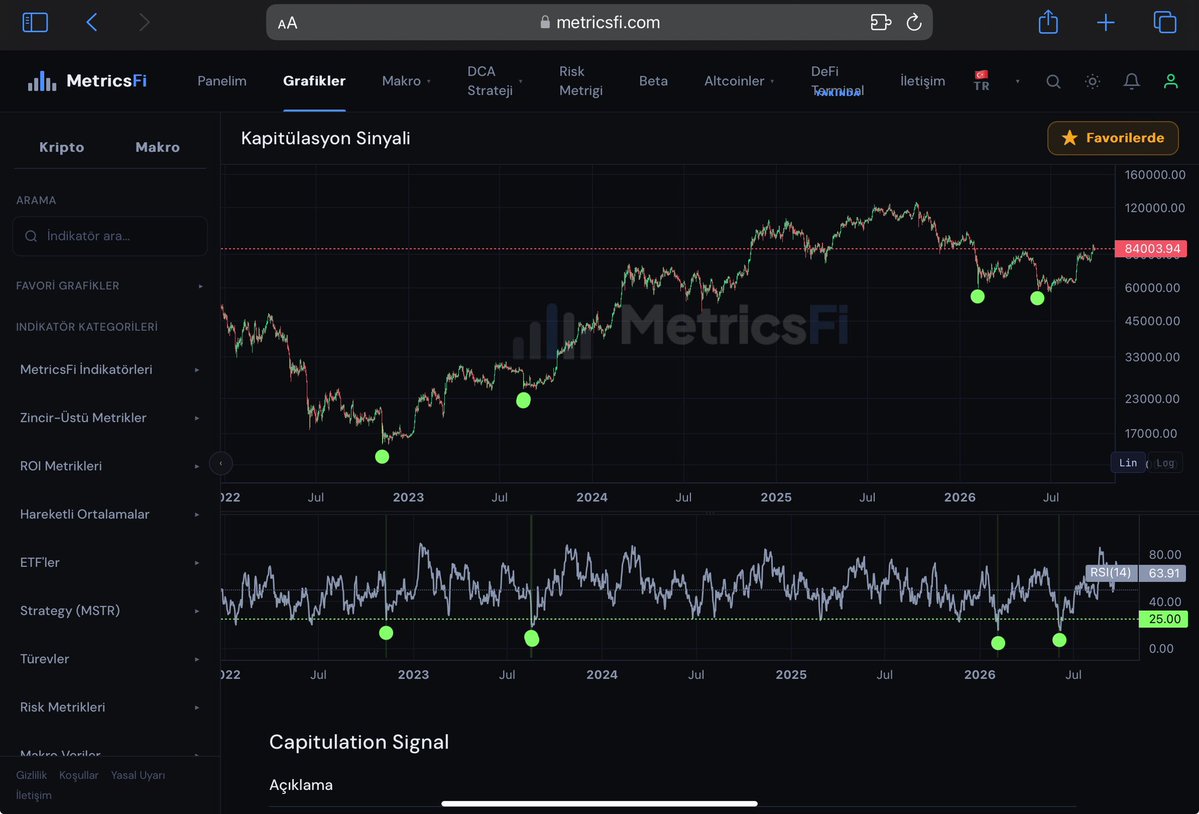This screenshot has width=1199, height=814.
Task: Open the Beta nav item
Action: 653,81
